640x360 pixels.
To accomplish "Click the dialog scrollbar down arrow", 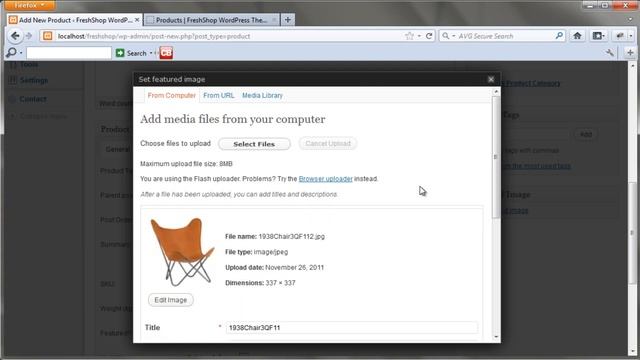I will [x=496, y=337].
